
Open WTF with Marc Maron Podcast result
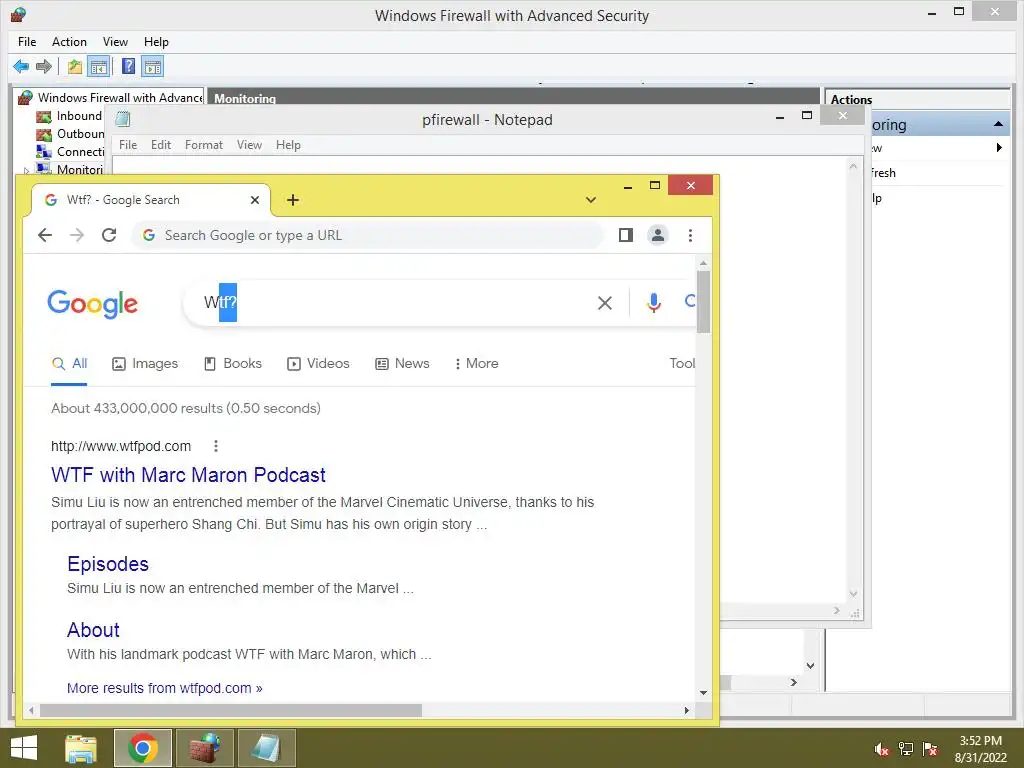pos(188,475)
